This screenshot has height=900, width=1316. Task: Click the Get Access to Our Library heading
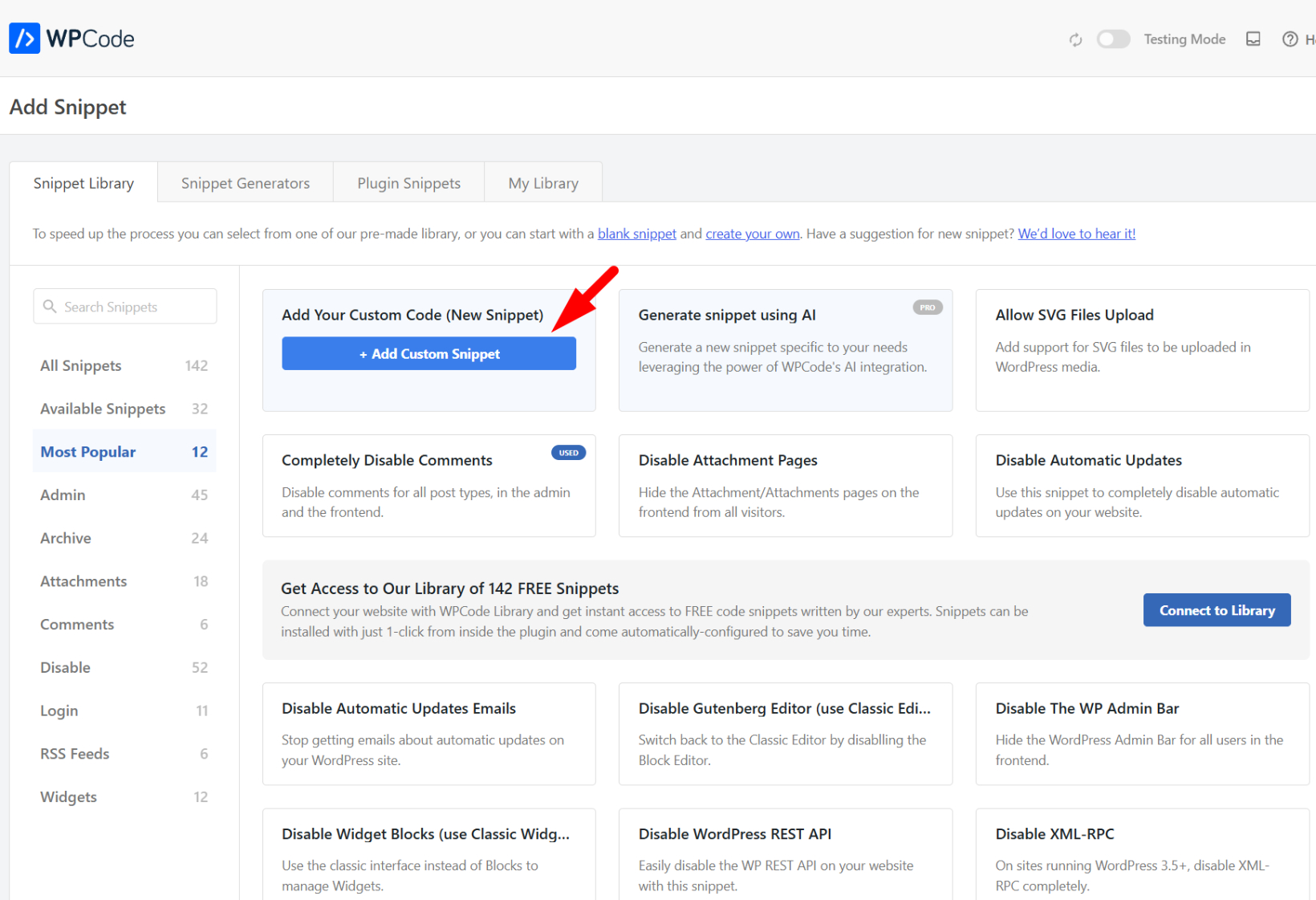(x=450, y=588)
